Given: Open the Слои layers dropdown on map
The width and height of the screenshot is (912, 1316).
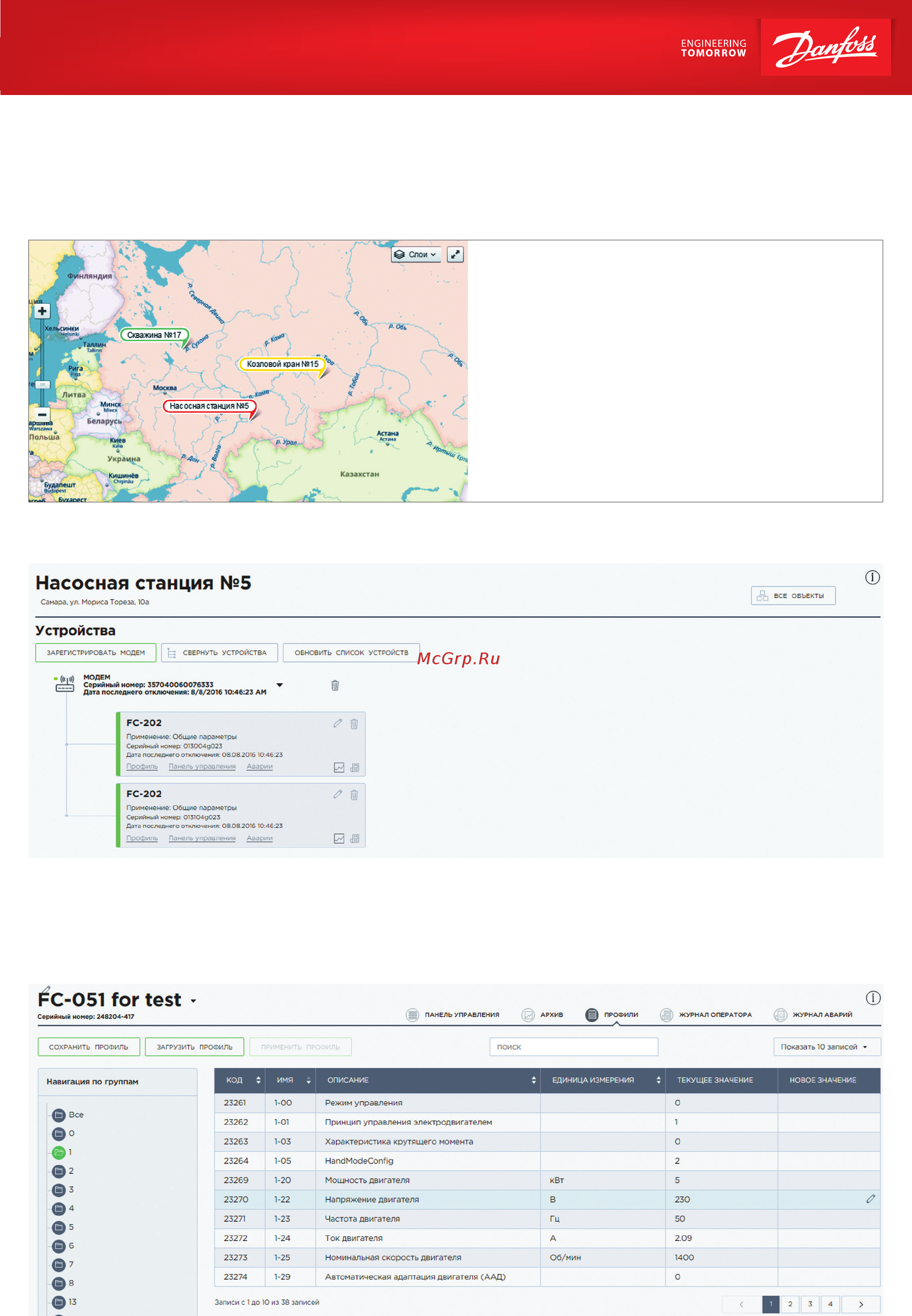Looking at the screenshot, I should pos(416,254).
